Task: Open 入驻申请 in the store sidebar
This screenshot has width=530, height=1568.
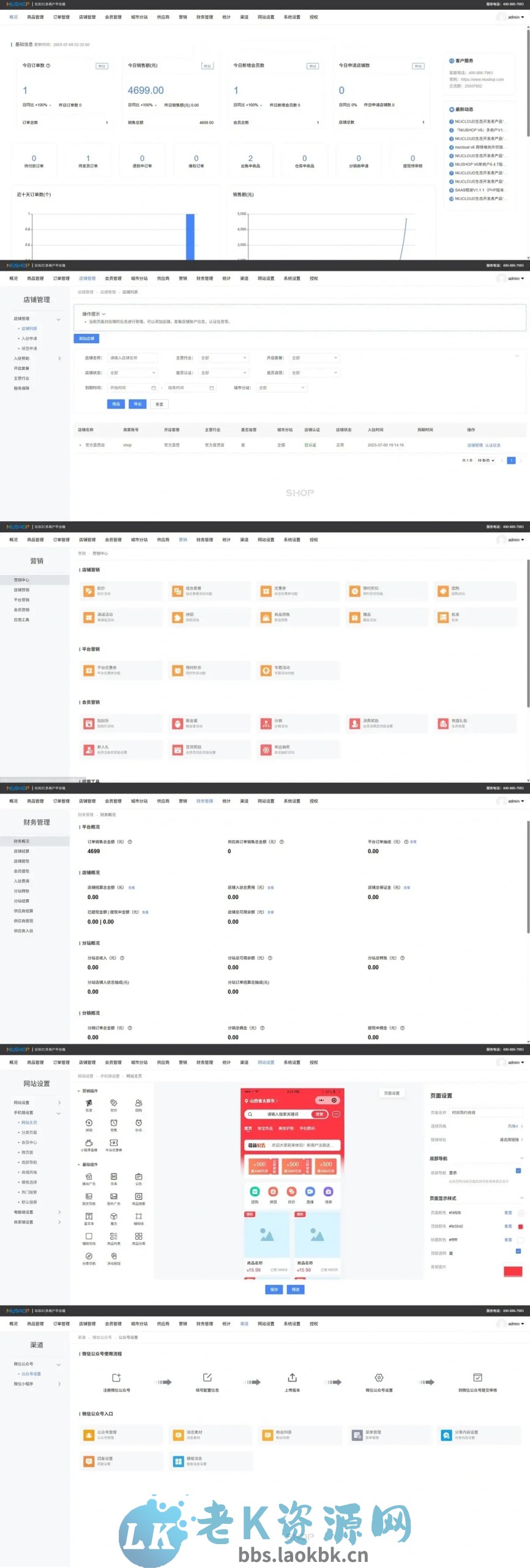Action: click(29, 338)
